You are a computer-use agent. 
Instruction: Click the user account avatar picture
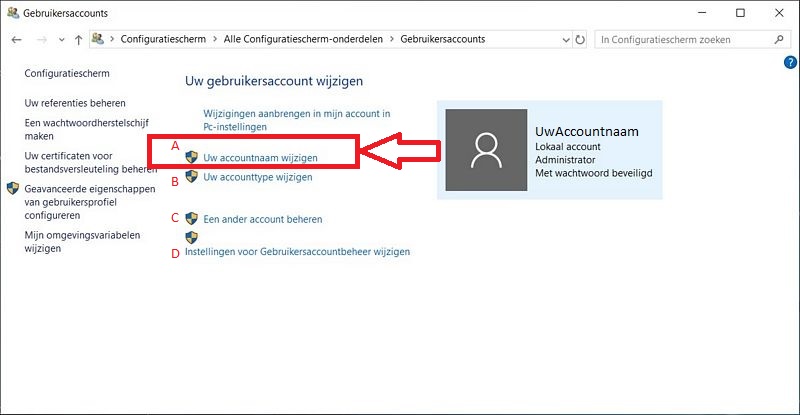(x=486, y=150)
